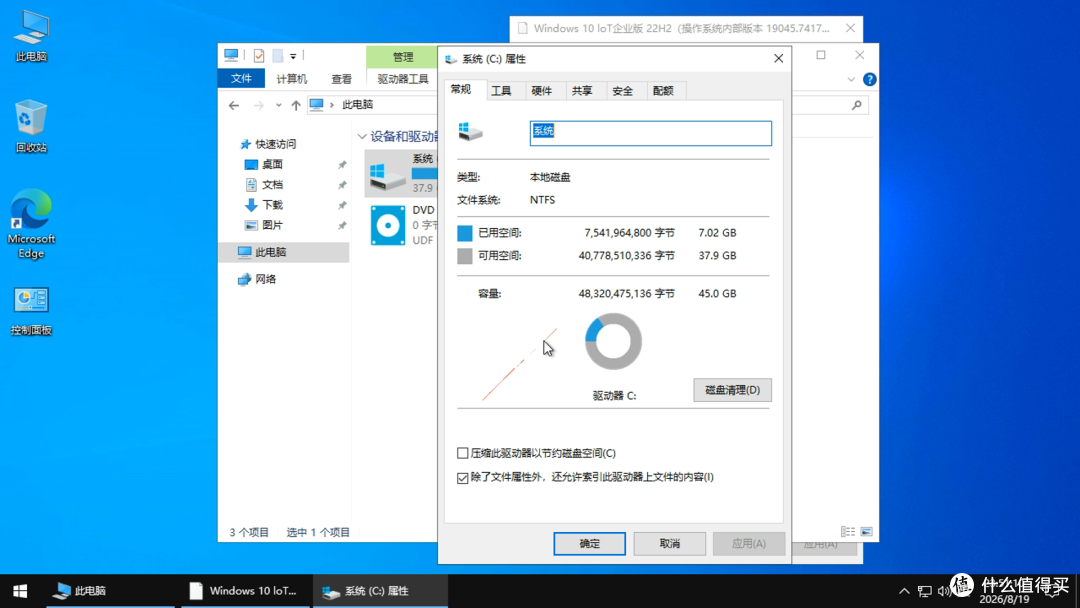Open 文档 in the navigation pane

264,185
